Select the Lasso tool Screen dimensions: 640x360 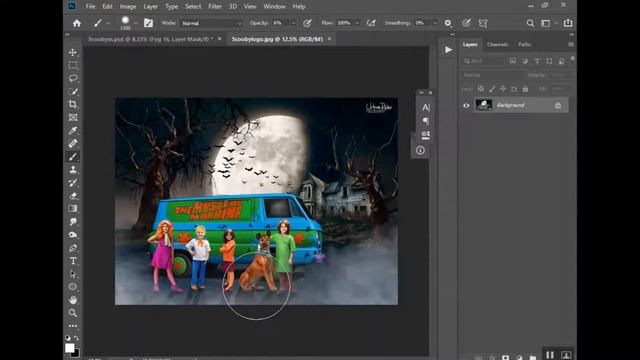click(x=73, y=78)
